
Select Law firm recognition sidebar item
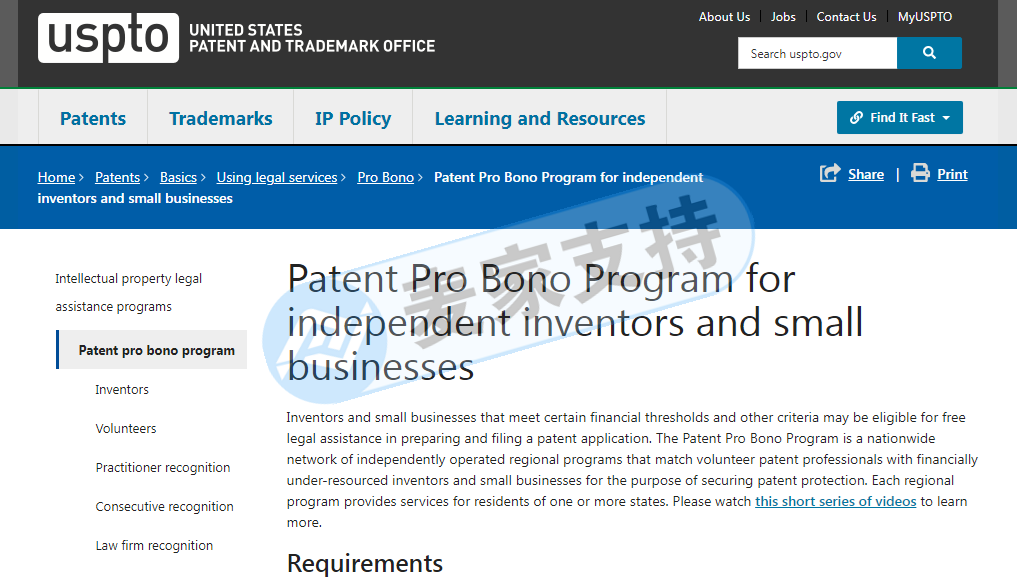(x=154, y=546)
